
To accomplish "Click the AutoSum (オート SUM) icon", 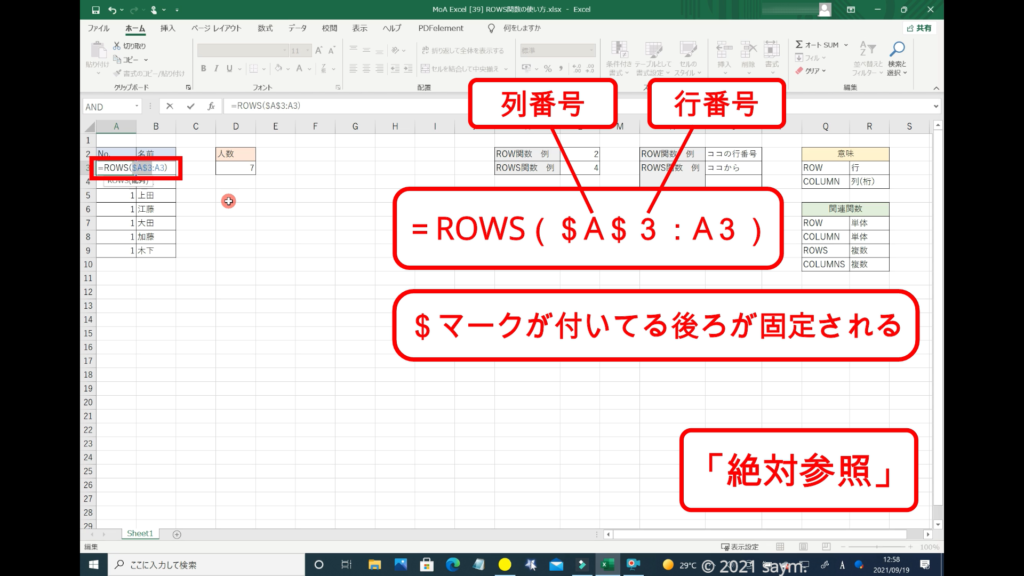I will coord(800,45).
